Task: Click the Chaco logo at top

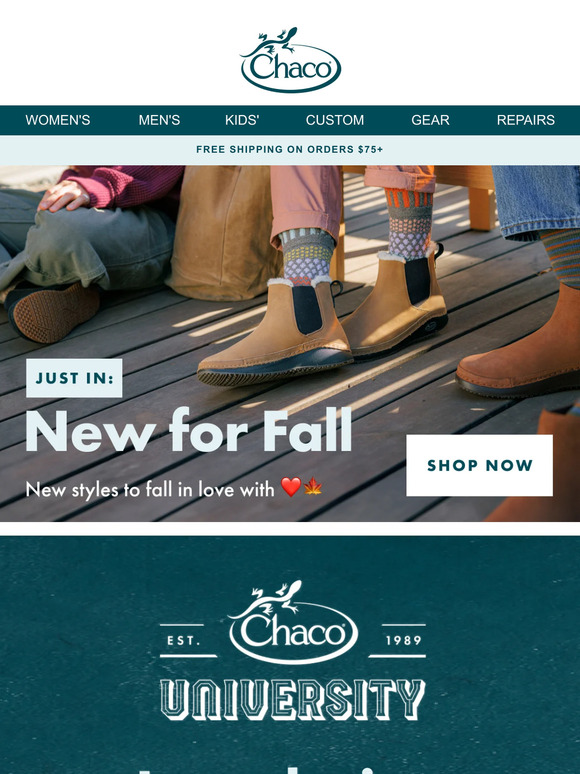Action: pos(291,60)
